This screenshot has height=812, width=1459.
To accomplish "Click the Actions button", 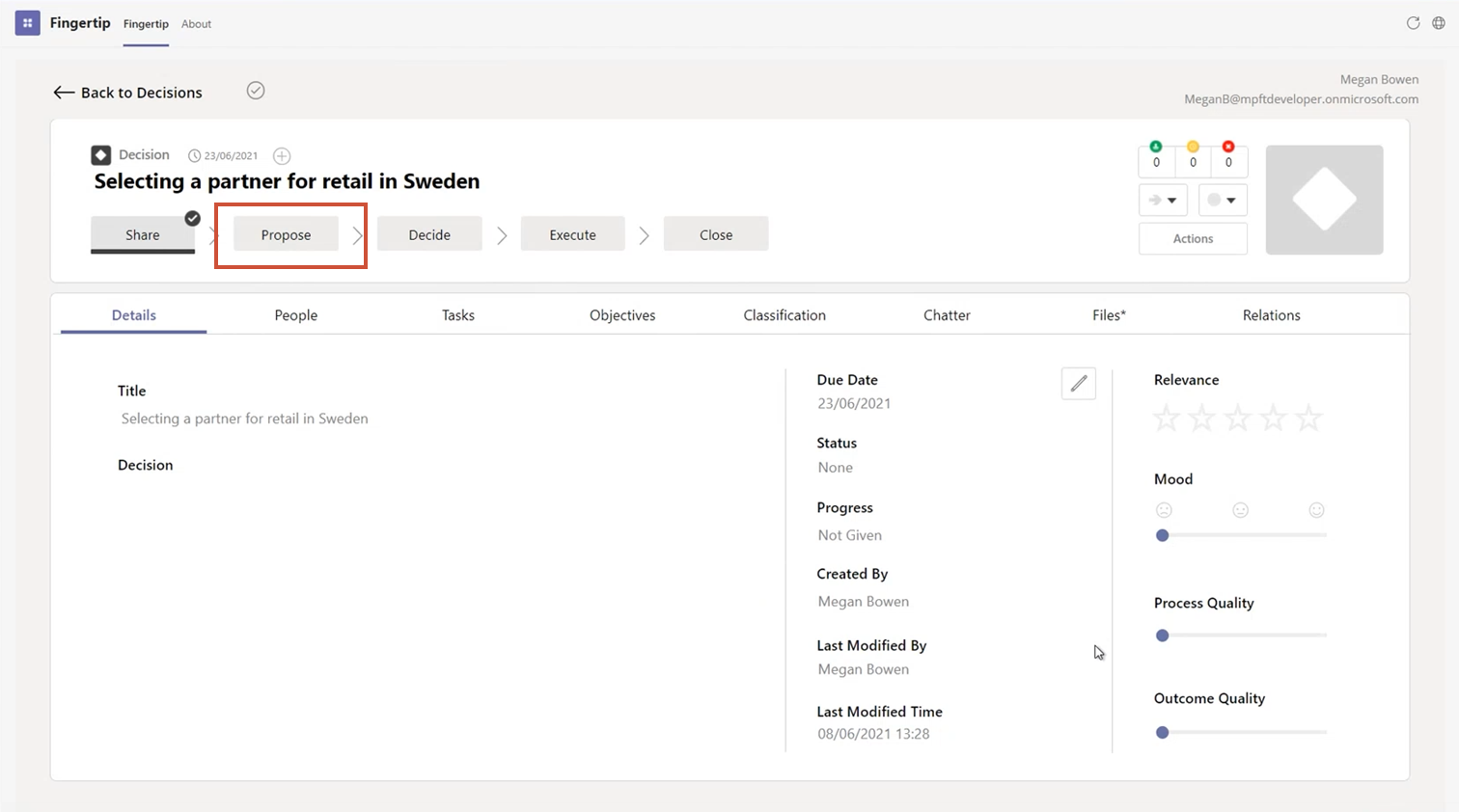I will (x=1193, y=238).
